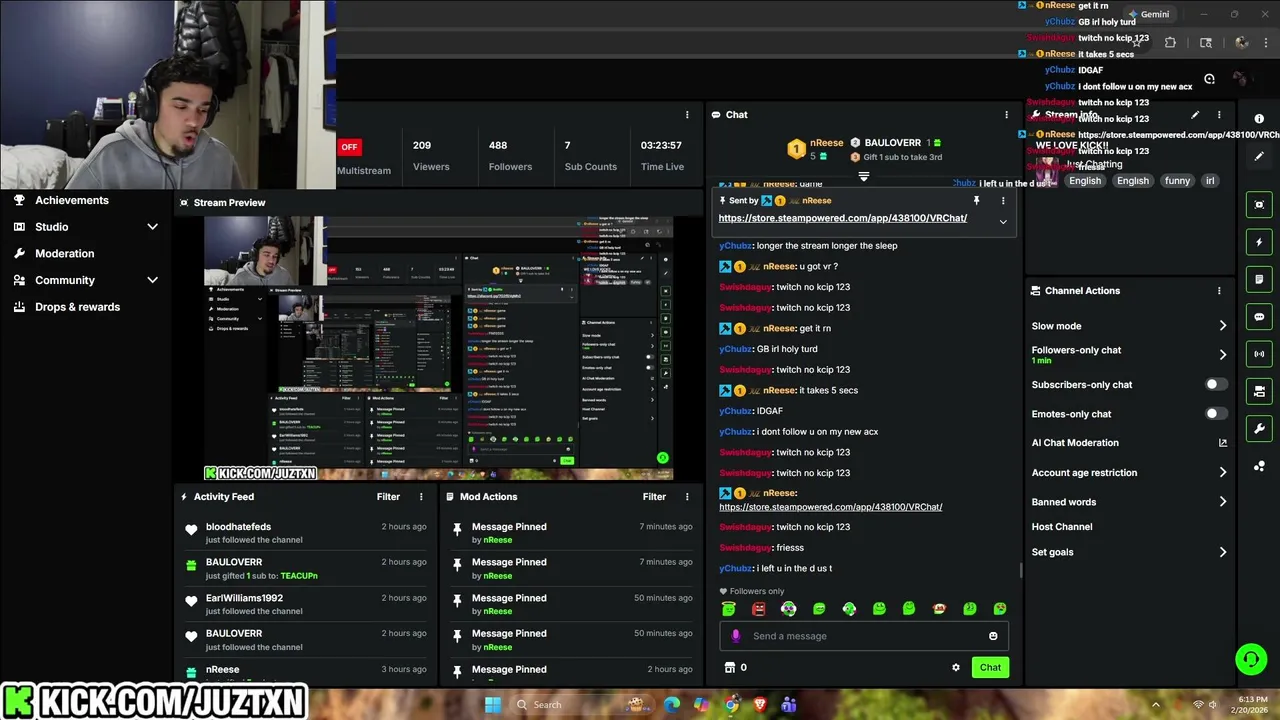Open Slow mode settings chevron
Image resolution: width=1280 pixels, height=720 pixels.
point(1222,326)
